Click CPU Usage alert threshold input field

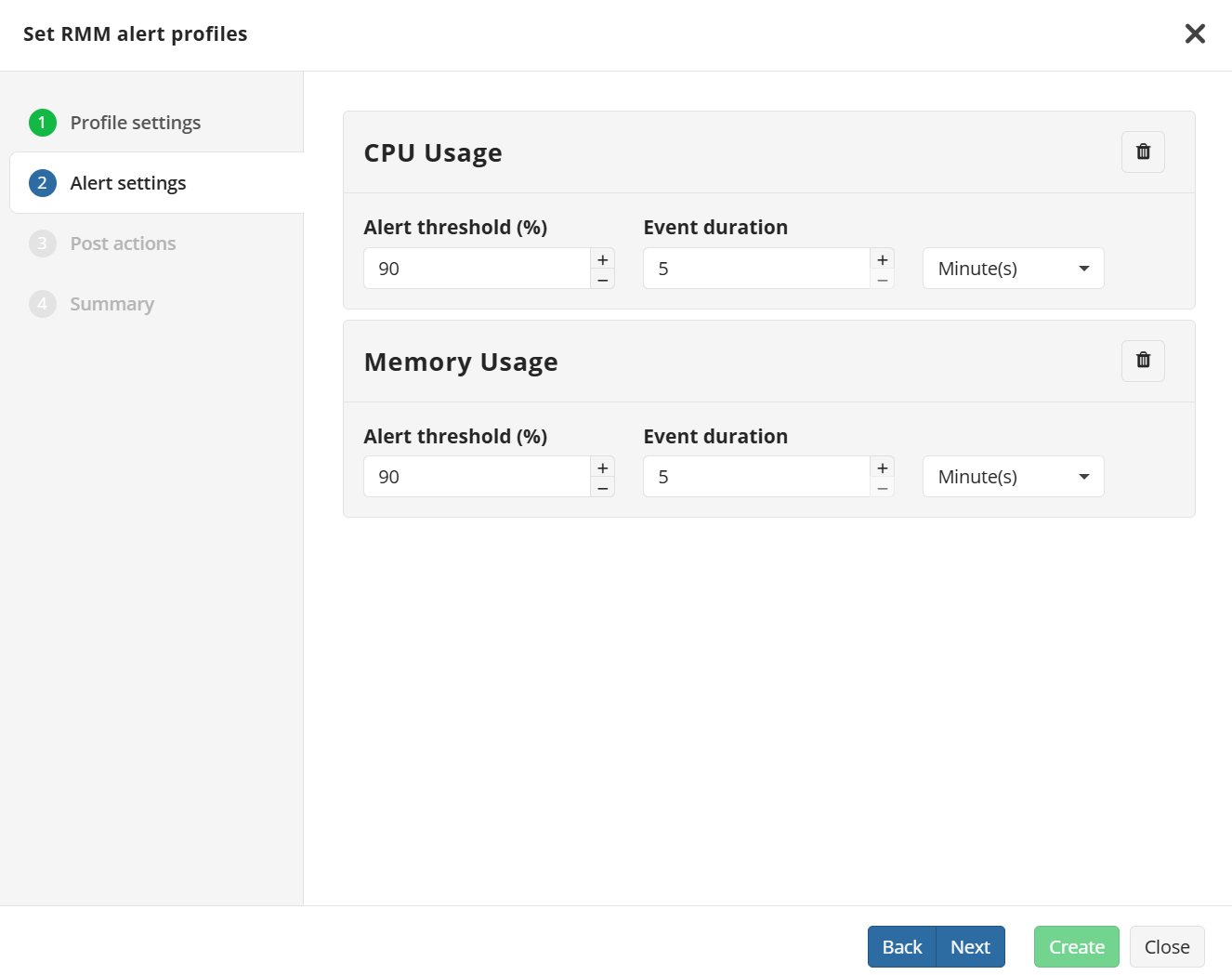(477, 269)
